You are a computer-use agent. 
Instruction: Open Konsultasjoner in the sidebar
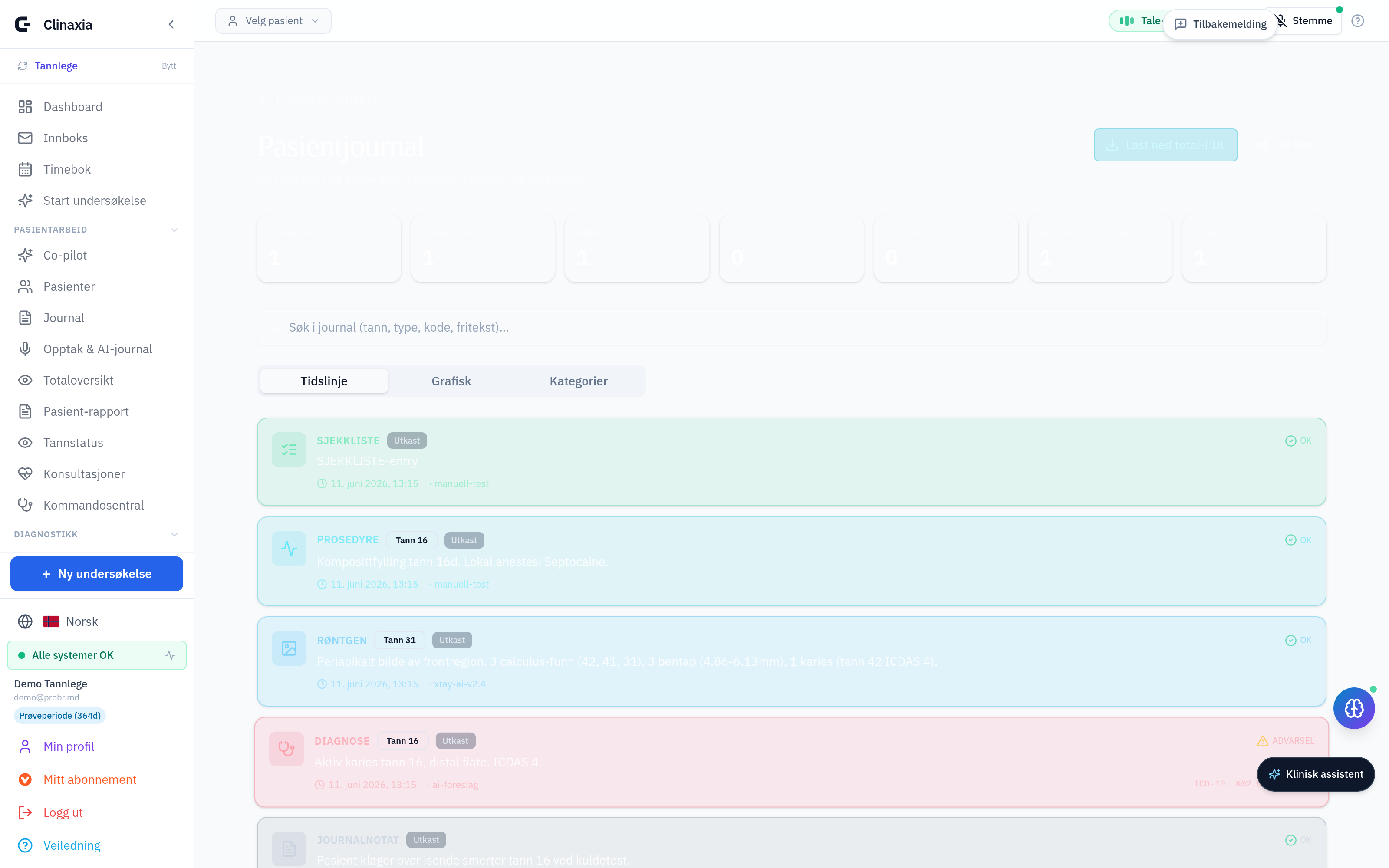[96, 474]
